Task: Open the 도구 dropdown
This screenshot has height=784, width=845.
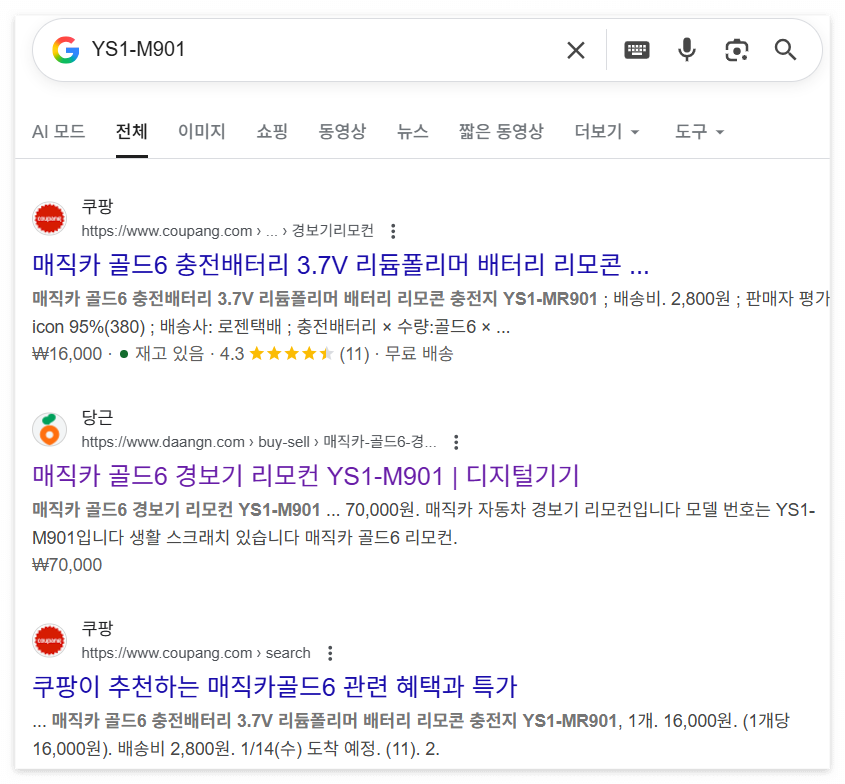Action: pos(693,131)
